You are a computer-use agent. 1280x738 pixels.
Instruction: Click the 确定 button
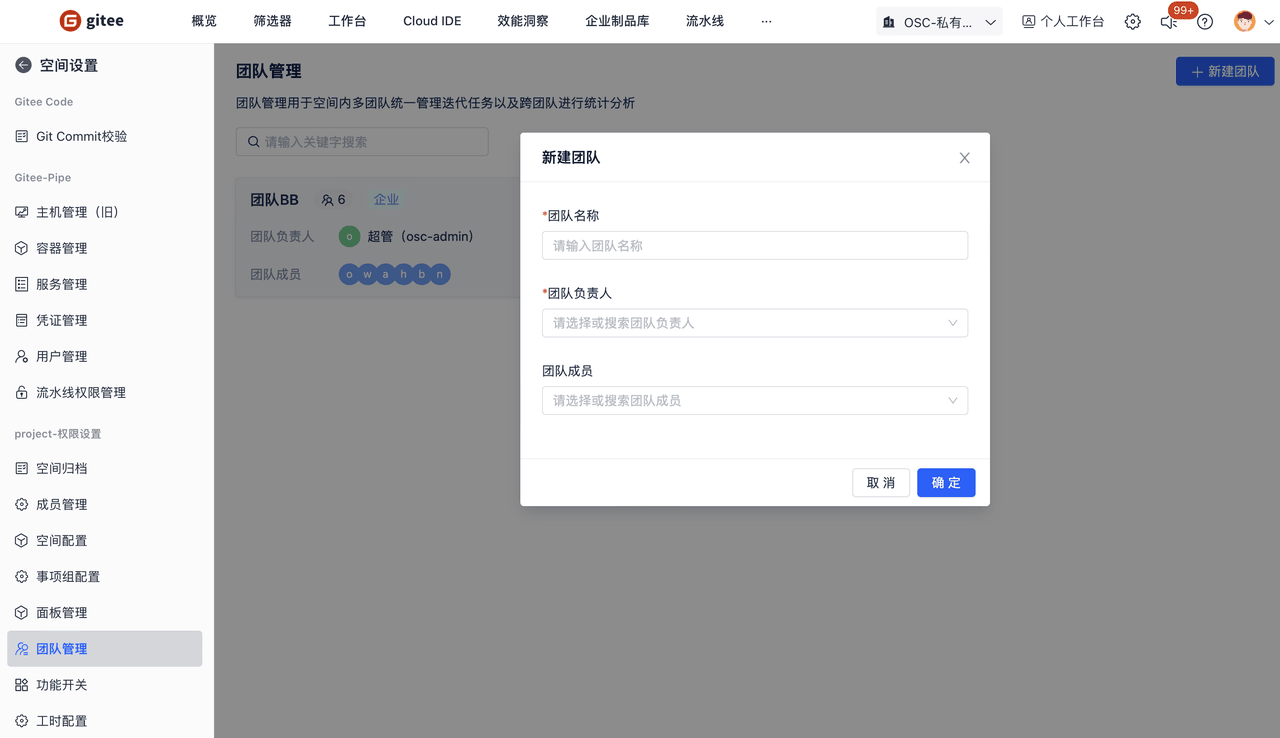tap(945, 483)
